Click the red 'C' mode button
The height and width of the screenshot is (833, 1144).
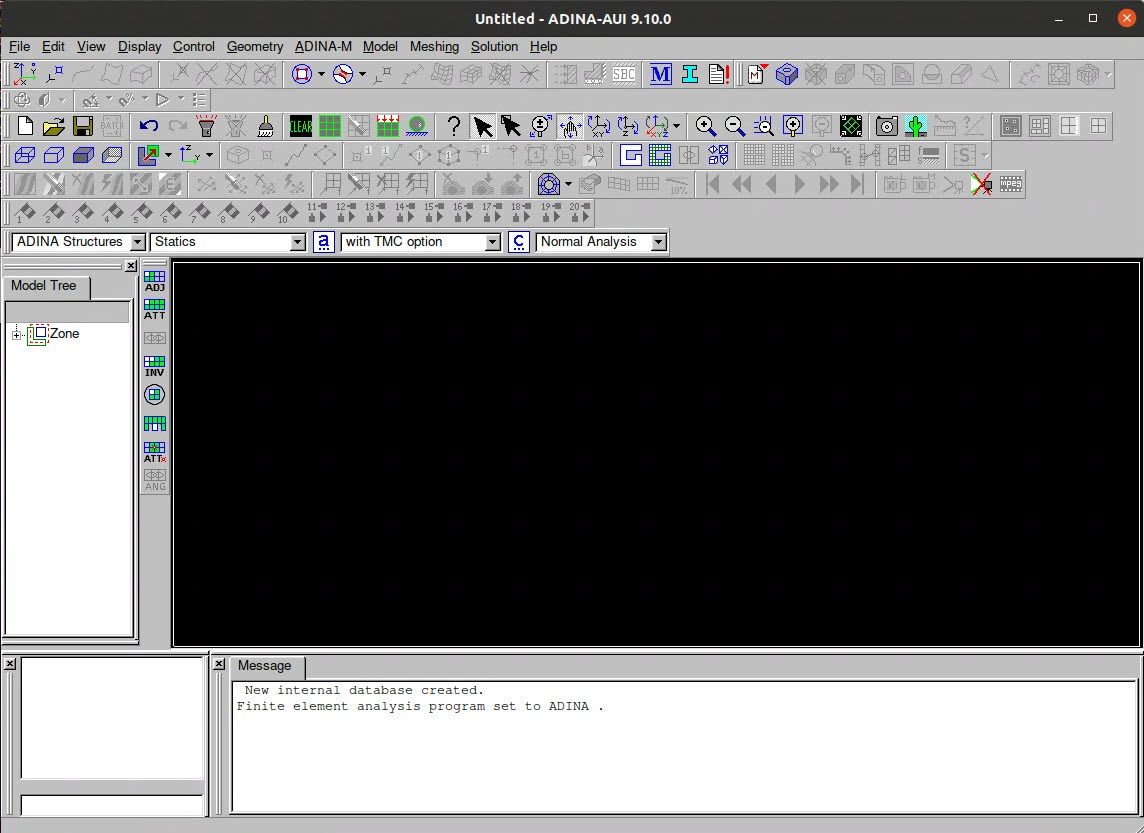pyautogui.click(x=518, y=241)
